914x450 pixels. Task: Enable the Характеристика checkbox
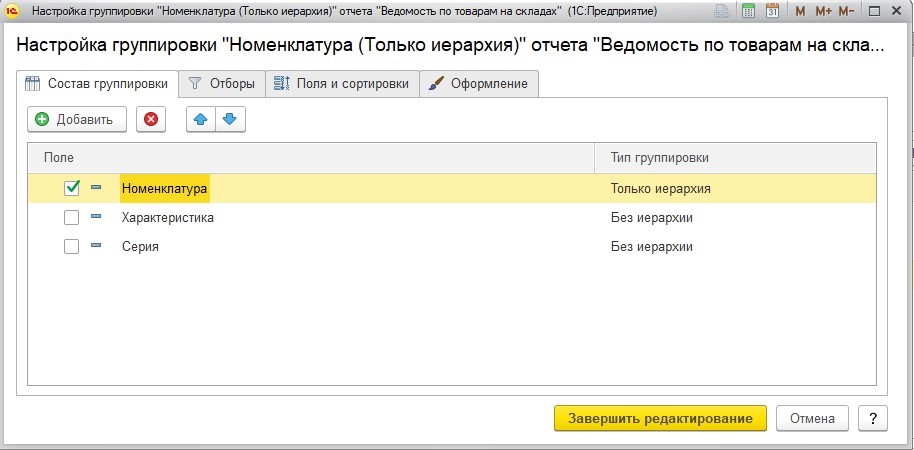(72, 217)
